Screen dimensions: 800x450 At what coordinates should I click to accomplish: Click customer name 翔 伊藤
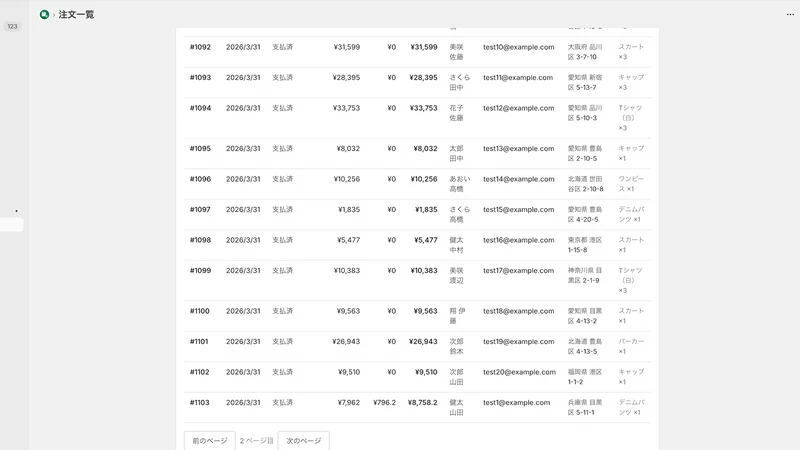(457, 316)
